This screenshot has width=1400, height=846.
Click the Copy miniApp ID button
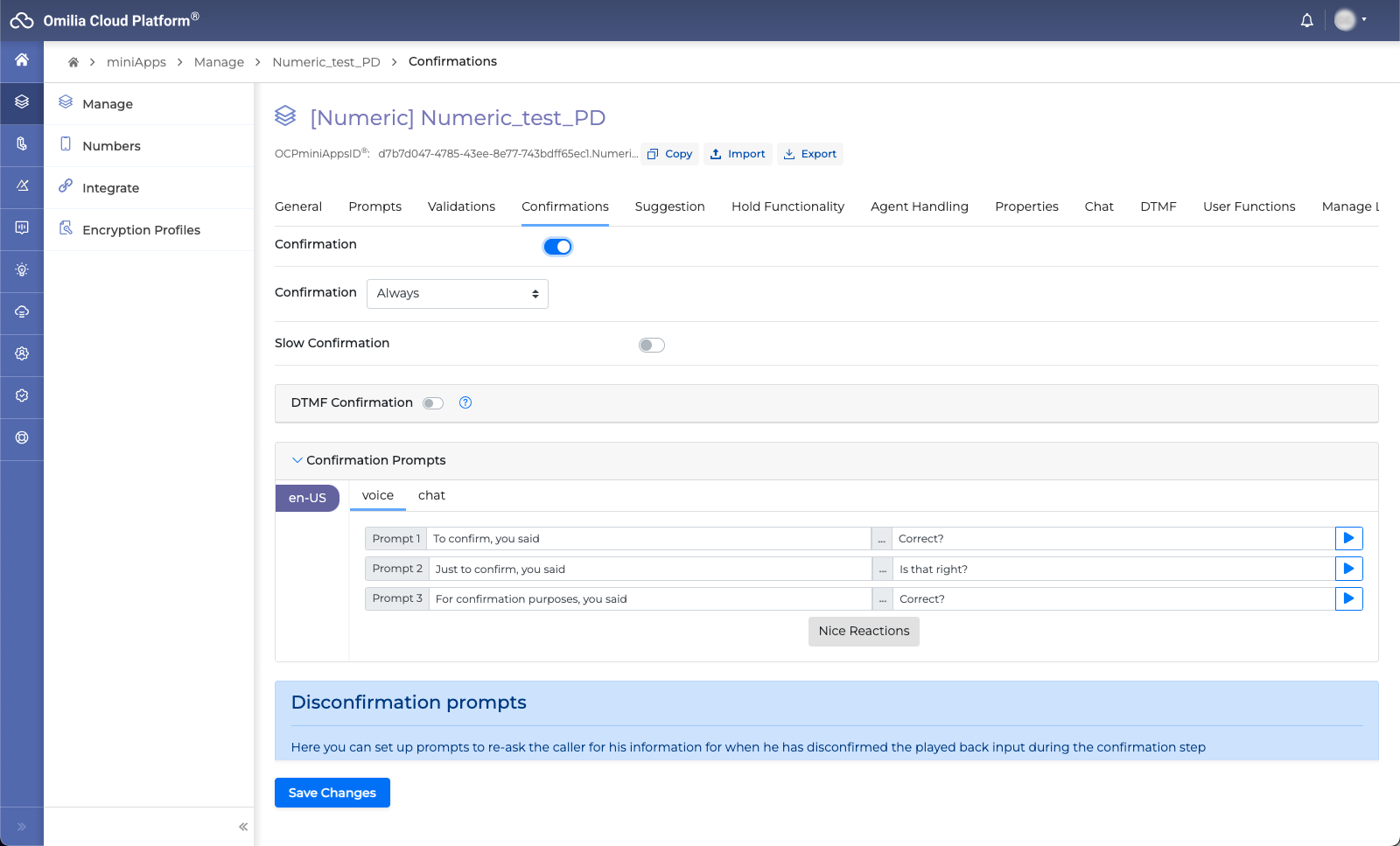coord(670,154)
